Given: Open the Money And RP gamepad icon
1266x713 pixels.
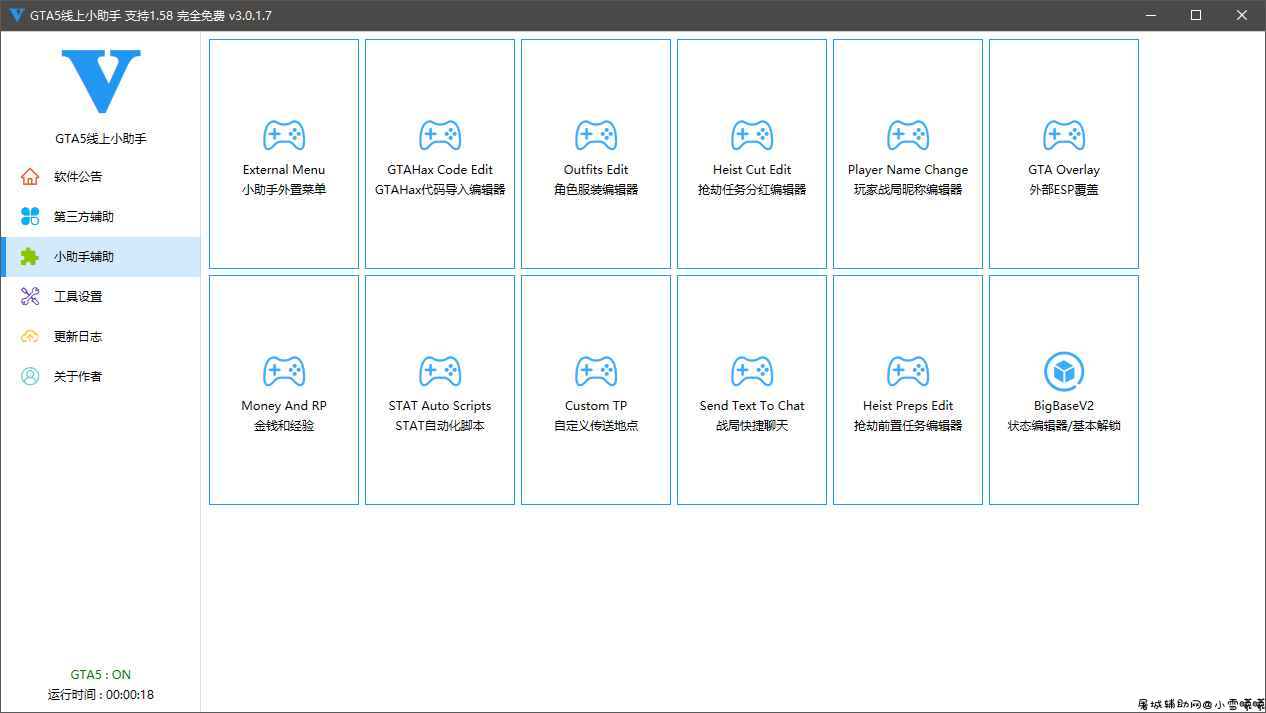Looking at the screenshot, I should 284,371.
